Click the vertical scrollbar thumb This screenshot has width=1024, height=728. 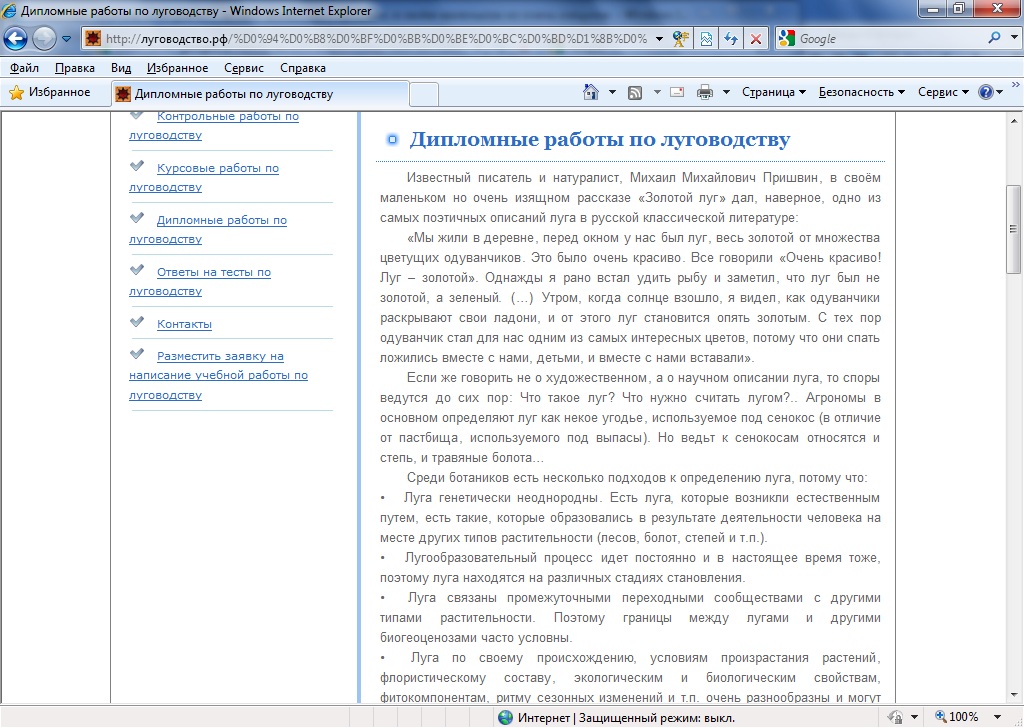[x=1014, y=230]
